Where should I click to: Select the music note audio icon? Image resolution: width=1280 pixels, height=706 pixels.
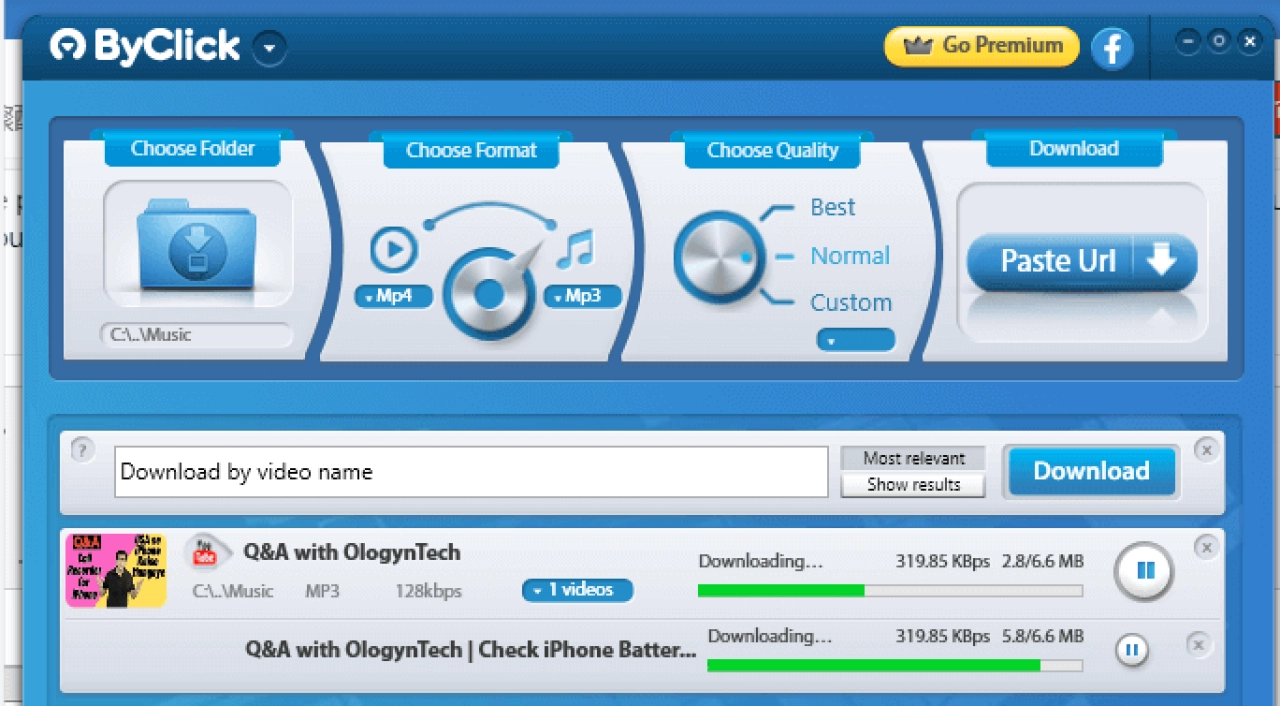575,250
